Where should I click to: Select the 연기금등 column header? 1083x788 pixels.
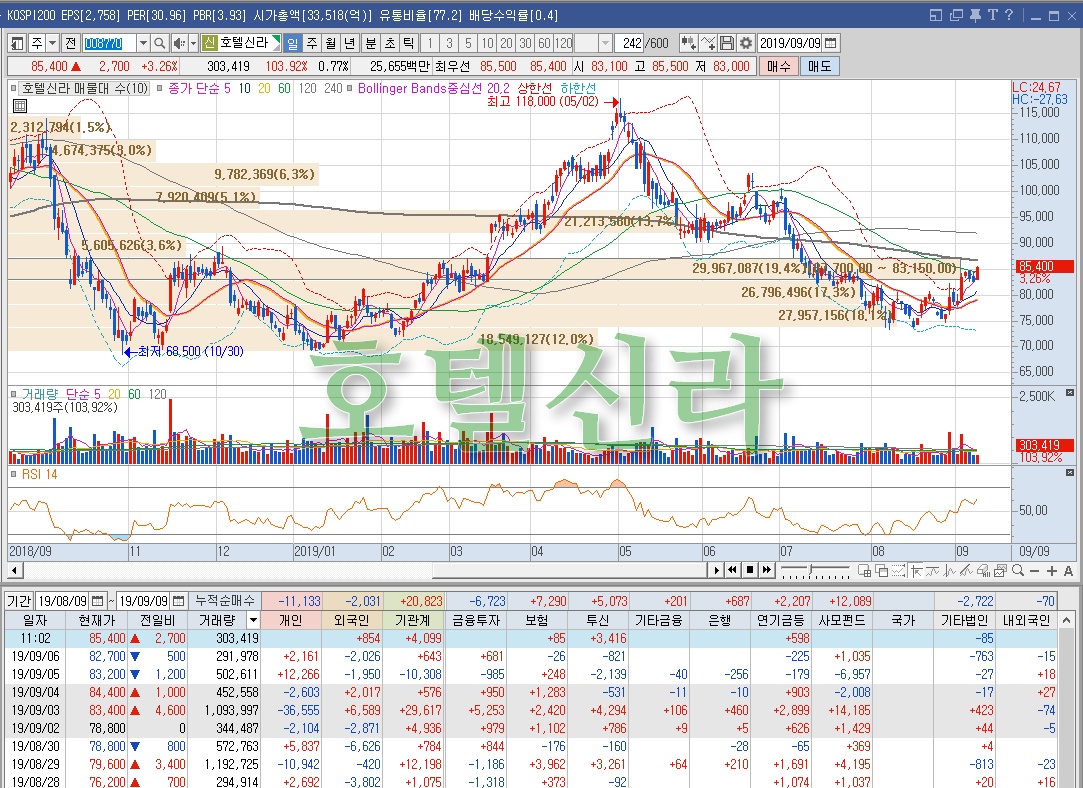point(780,620)
